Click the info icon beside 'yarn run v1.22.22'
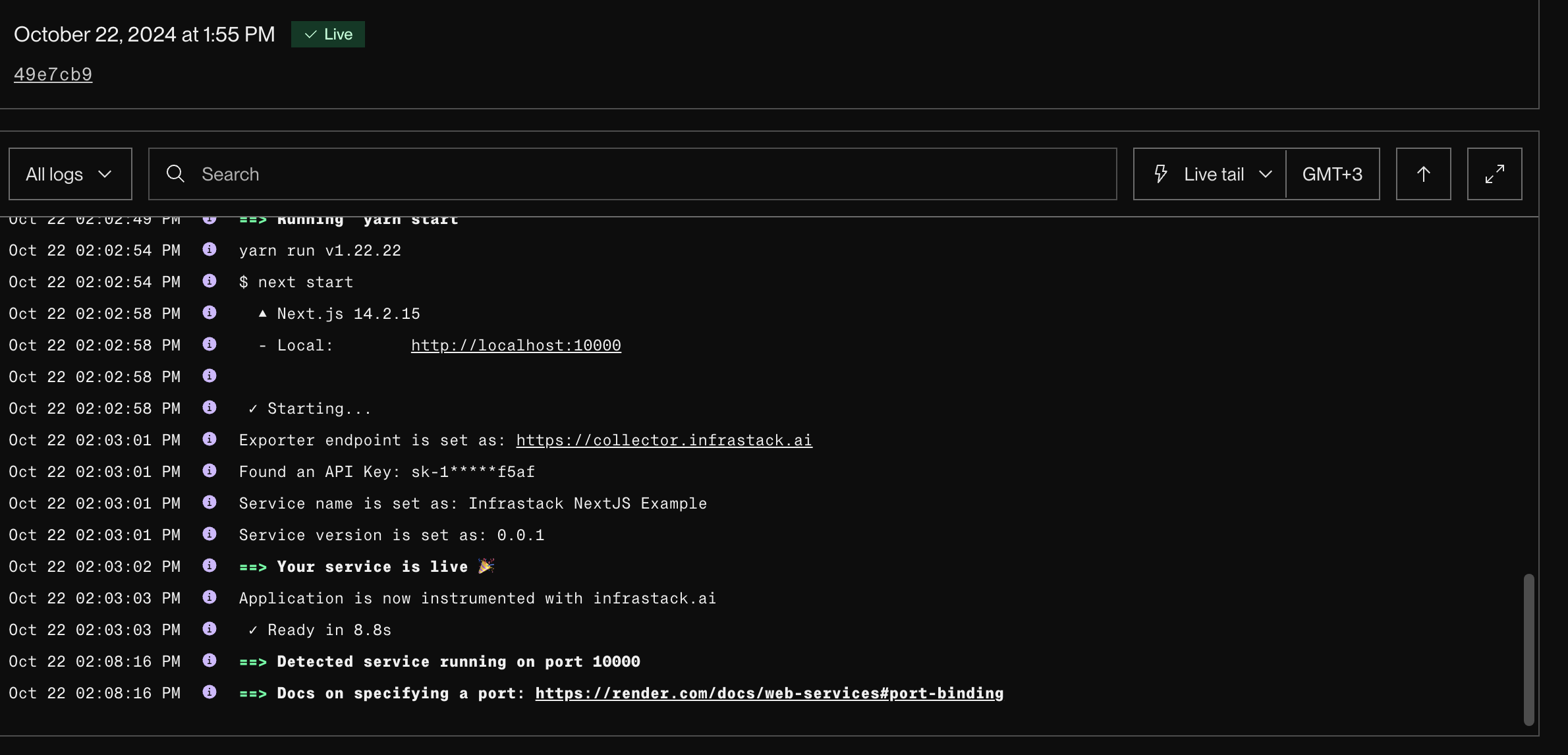1568x755 pixels. (x=210, y=250)
